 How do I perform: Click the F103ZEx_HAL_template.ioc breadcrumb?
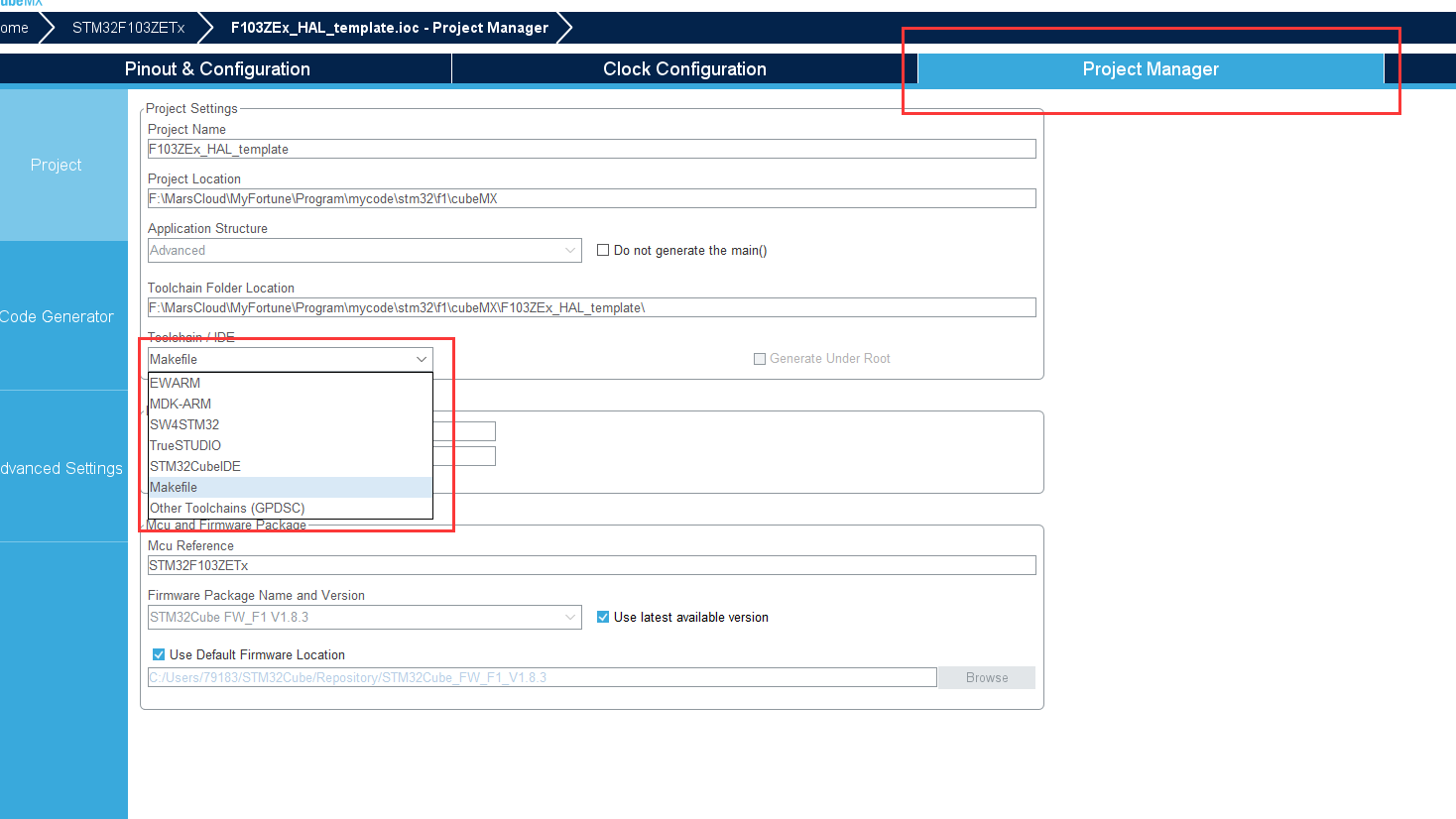[389, 28]
